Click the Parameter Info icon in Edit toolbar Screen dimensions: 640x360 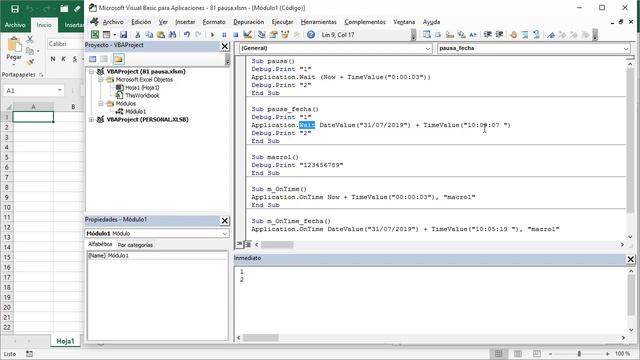tap(462, 35)
